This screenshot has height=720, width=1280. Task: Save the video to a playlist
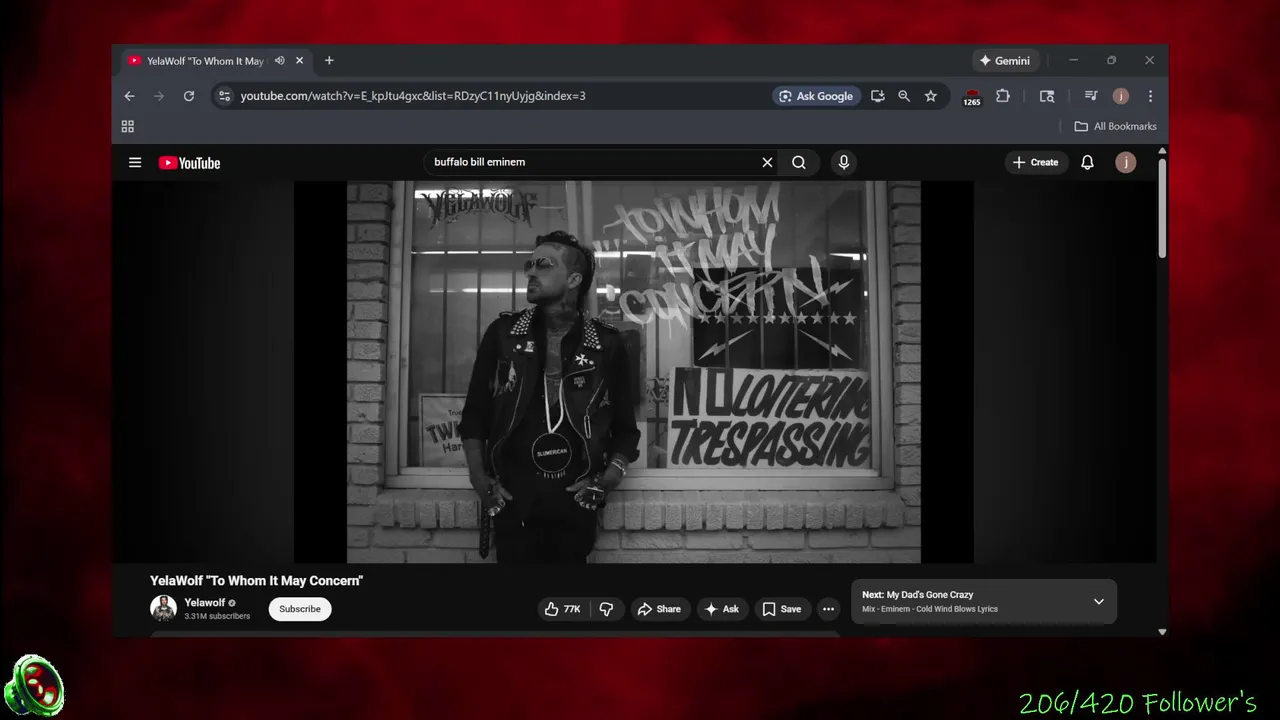pyautogui.click(x=782, y=609)
